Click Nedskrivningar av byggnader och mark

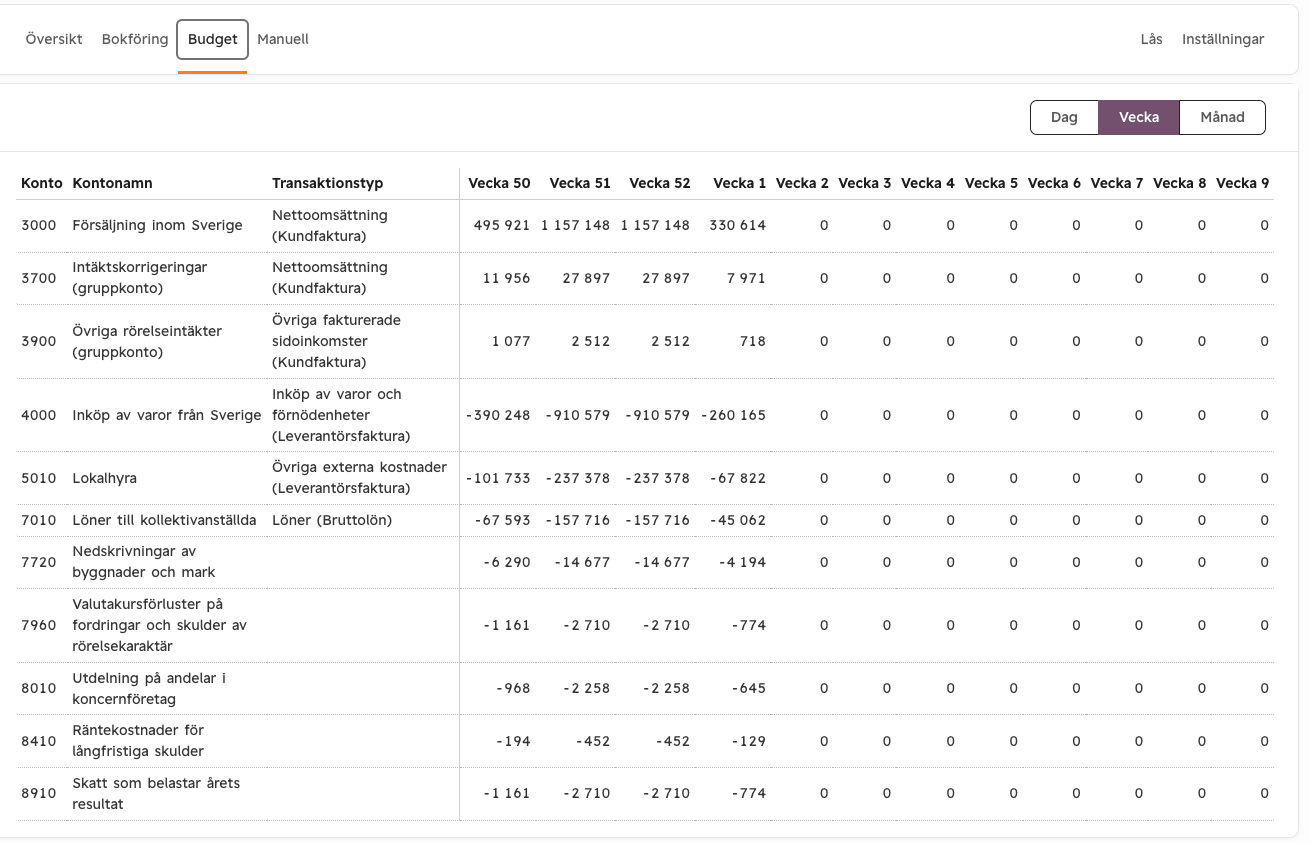[144, 562]
